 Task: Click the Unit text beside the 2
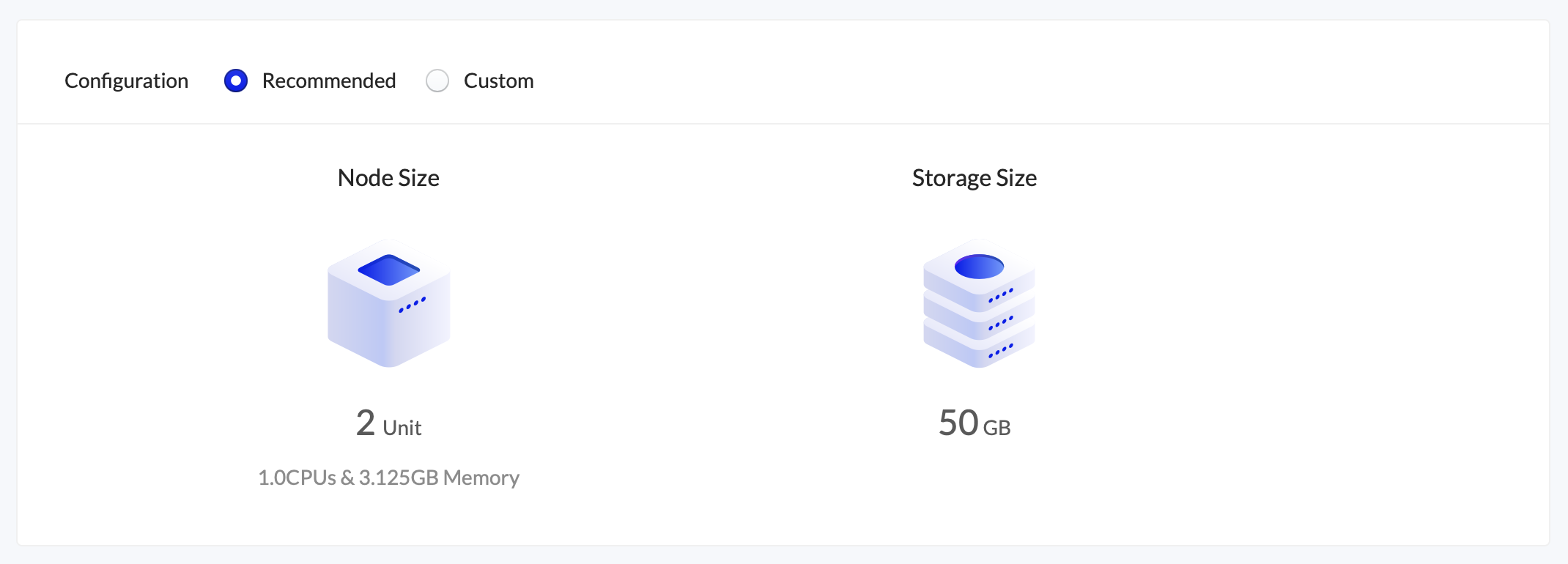tap(402, 428)
